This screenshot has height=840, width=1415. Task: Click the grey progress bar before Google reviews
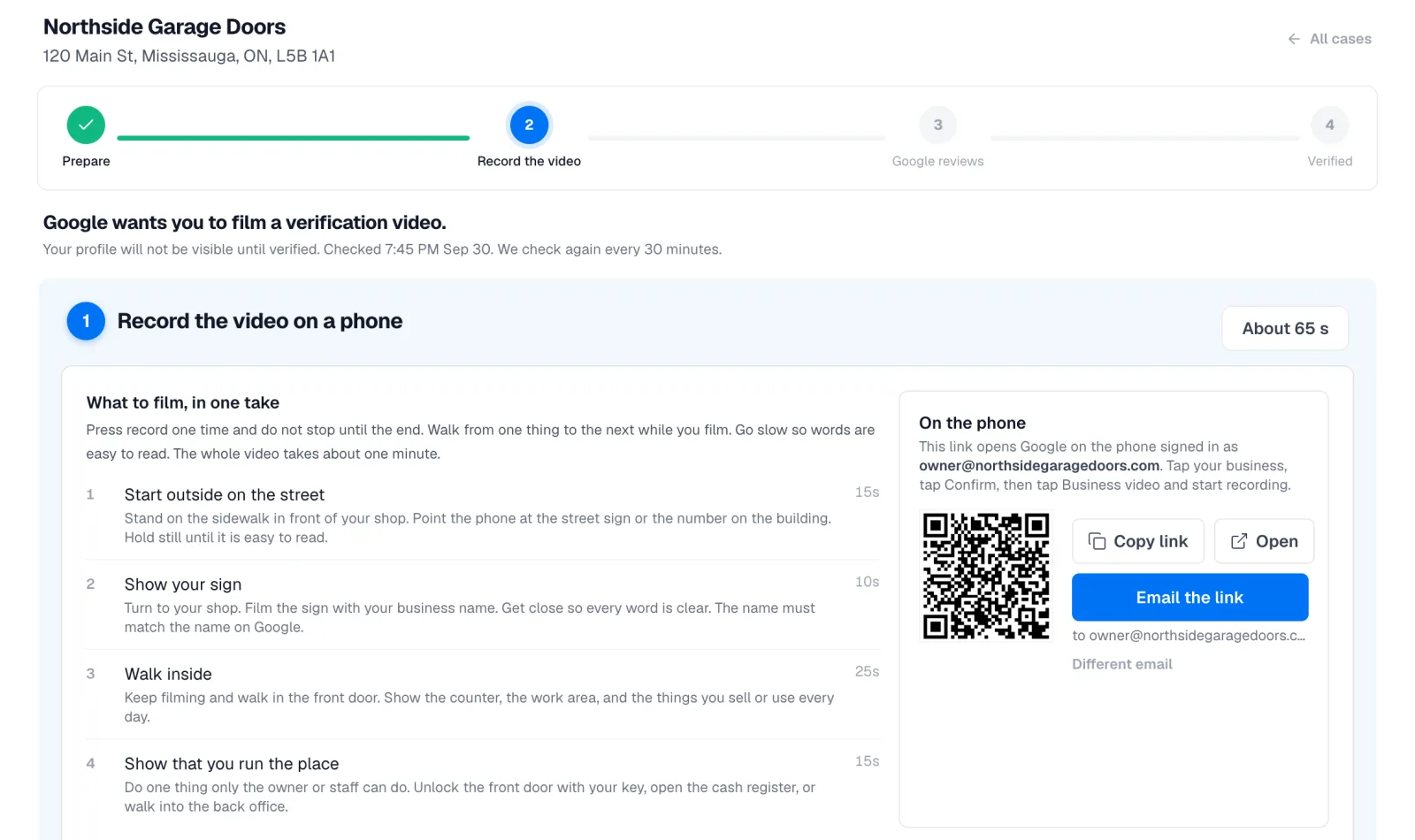coord(736,138)
